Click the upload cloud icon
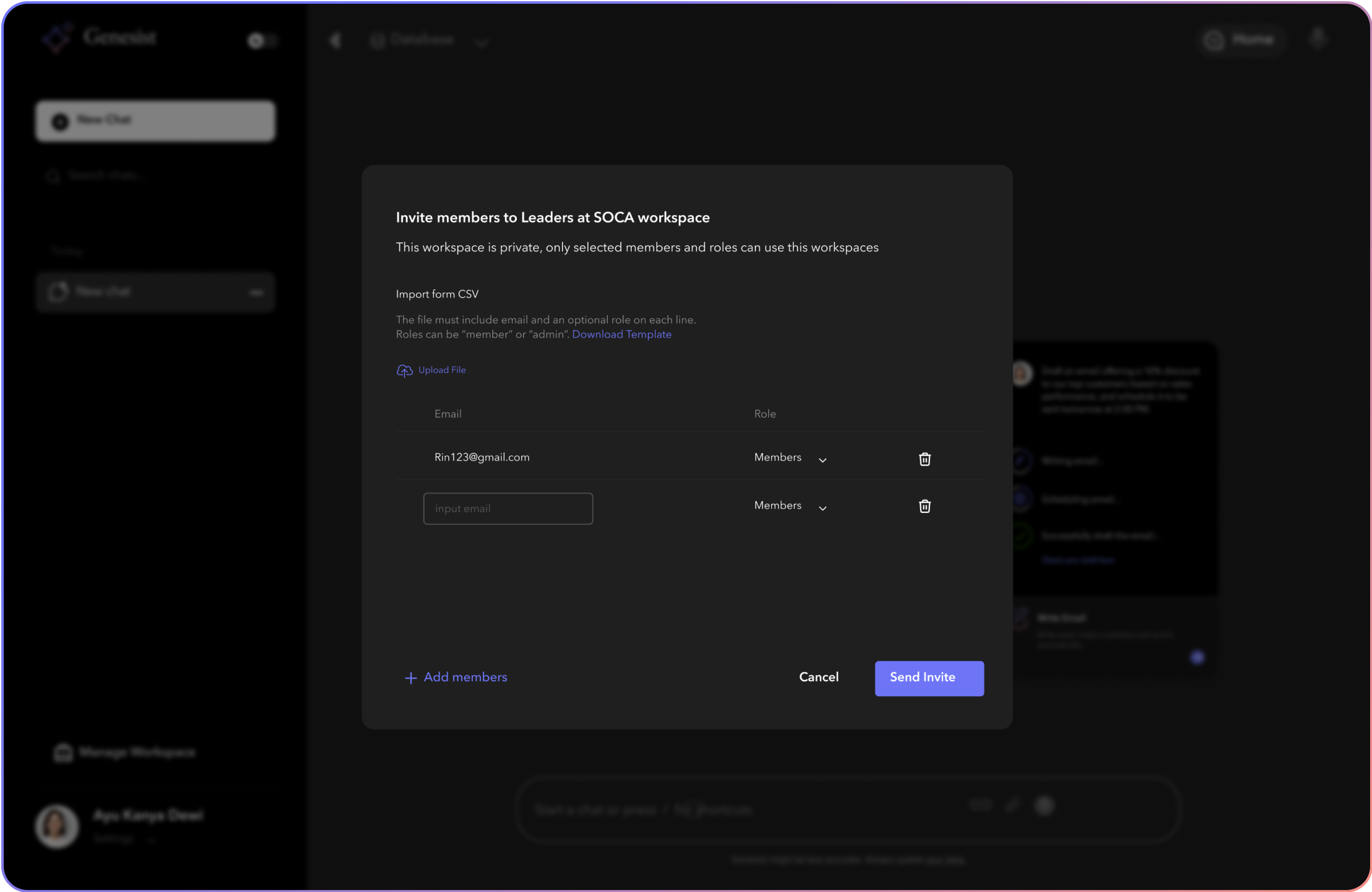The image size is (1372, 892). pyautogui.click(x=404, y=370)
